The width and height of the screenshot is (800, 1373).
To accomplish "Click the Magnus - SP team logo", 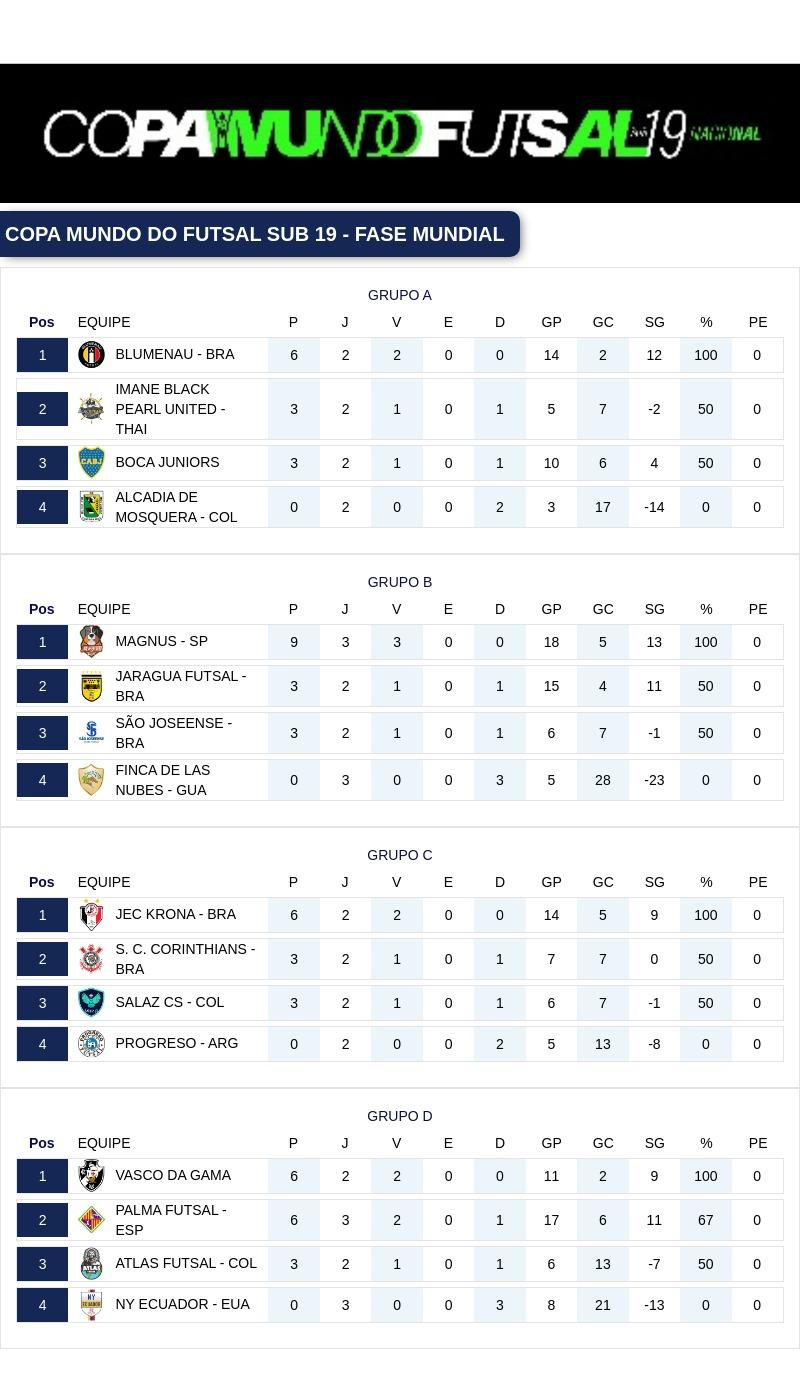I will click(91, 641).
